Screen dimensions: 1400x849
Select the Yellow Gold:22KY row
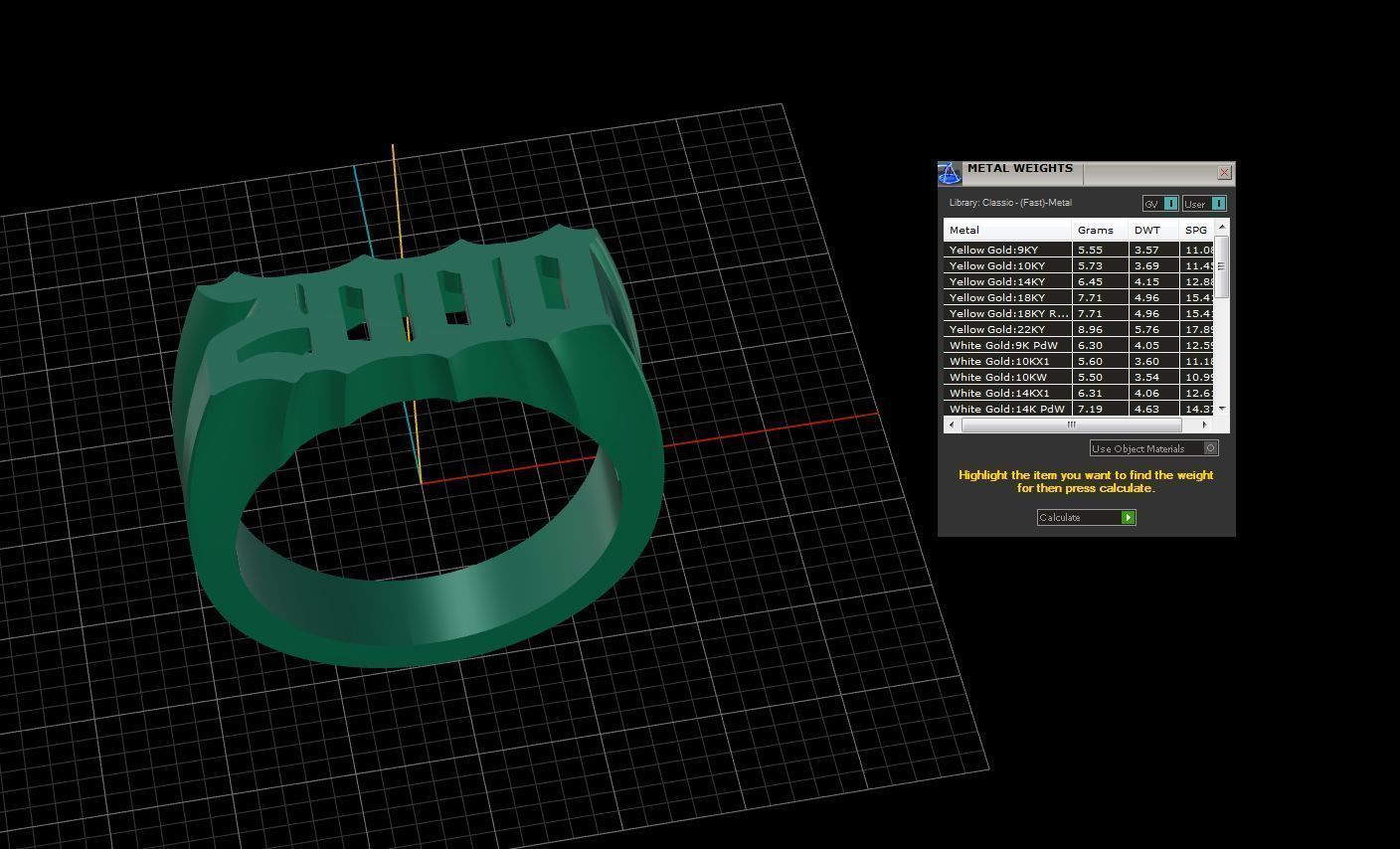coord(1079,329)
